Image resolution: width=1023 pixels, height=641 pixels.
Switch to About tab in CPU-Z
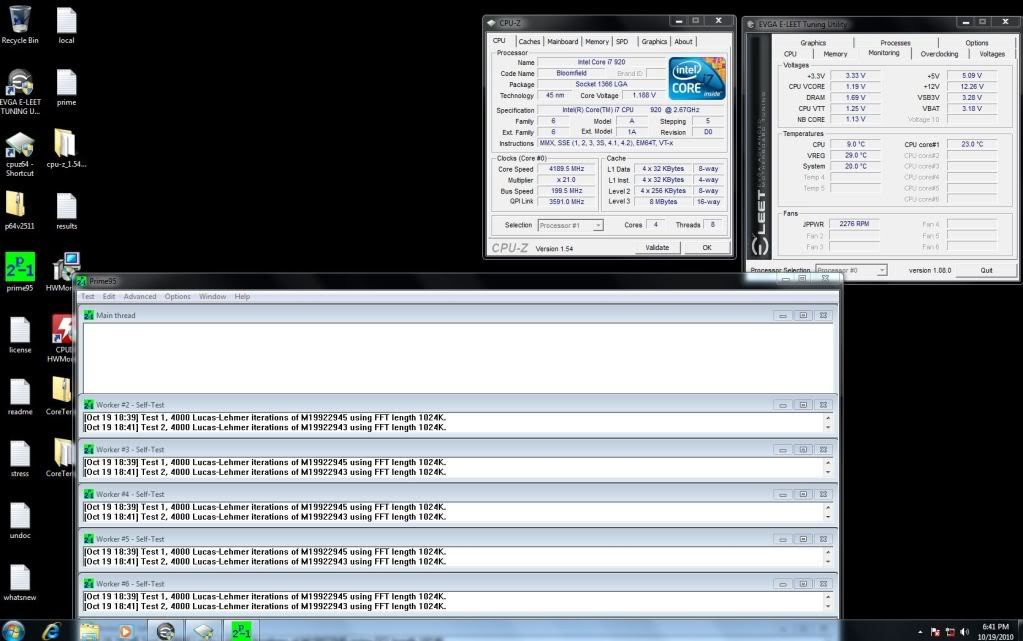point(683,42)
